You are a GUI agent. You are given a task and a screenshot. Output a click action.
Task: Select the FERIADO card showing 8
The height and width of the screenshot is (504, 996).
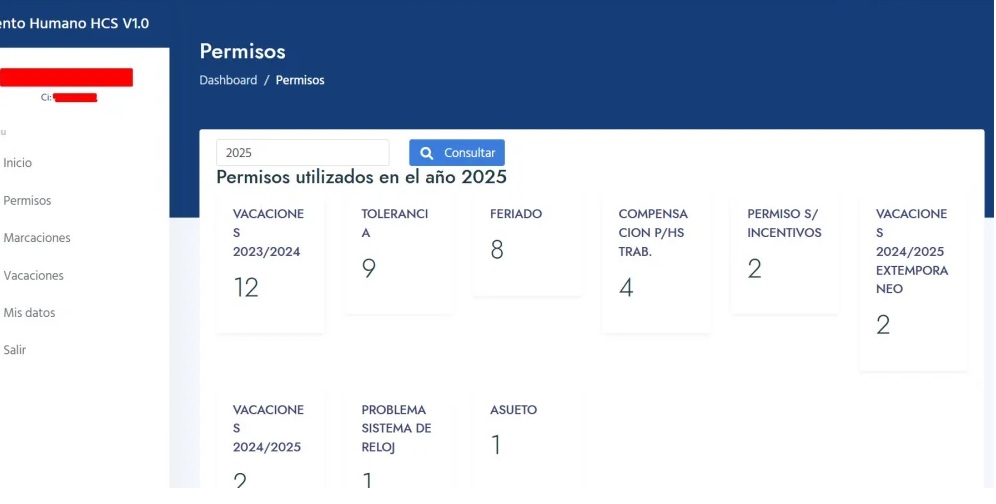(x=527, y=245)
